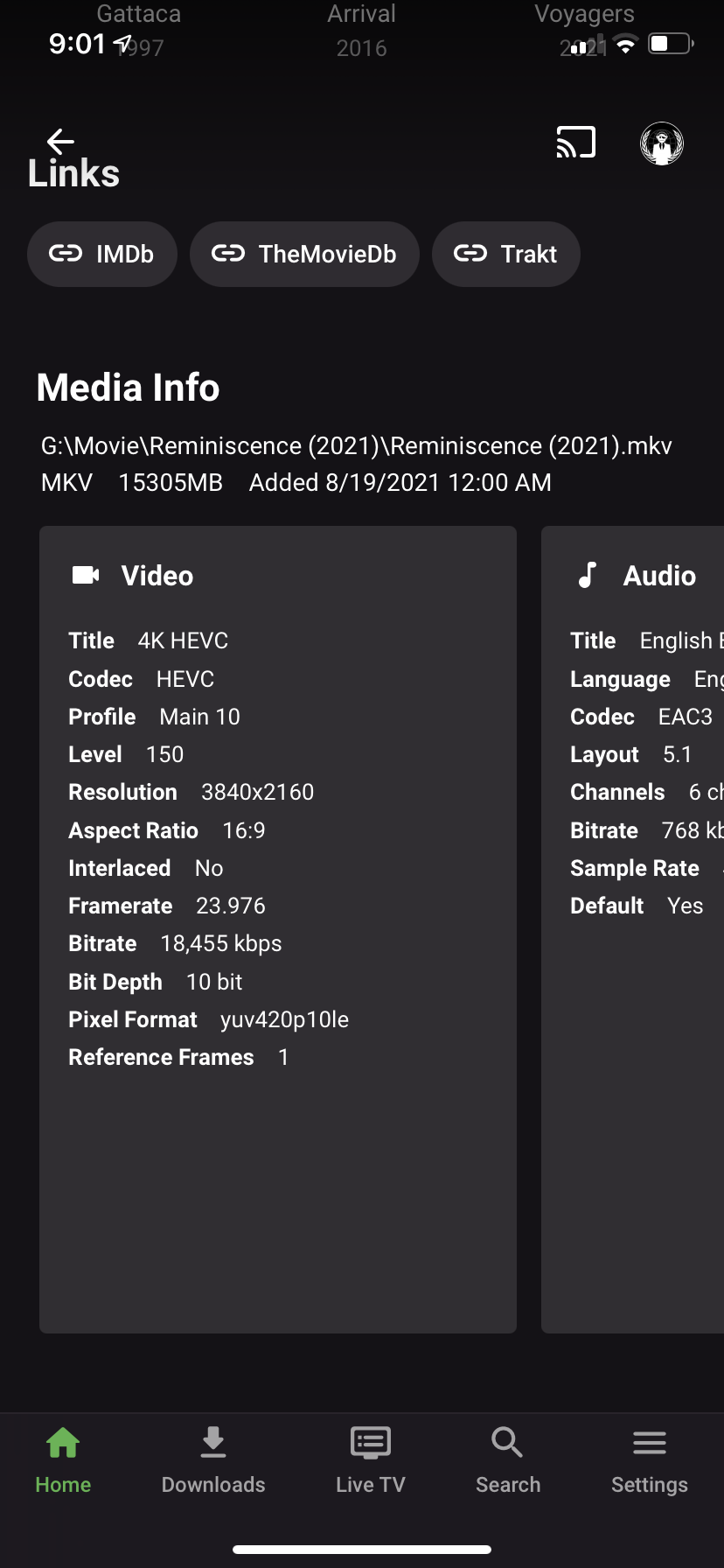The width and height of the screenshot is (724, 1568).
Task: Tap the back arrow icon
Action: (x=60, y=141)
